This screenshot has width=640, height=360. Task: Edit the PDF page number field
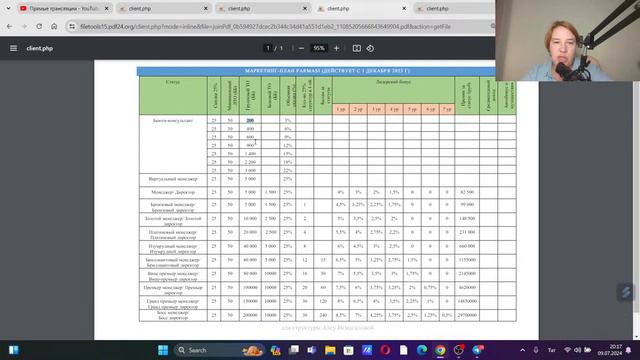268,48
